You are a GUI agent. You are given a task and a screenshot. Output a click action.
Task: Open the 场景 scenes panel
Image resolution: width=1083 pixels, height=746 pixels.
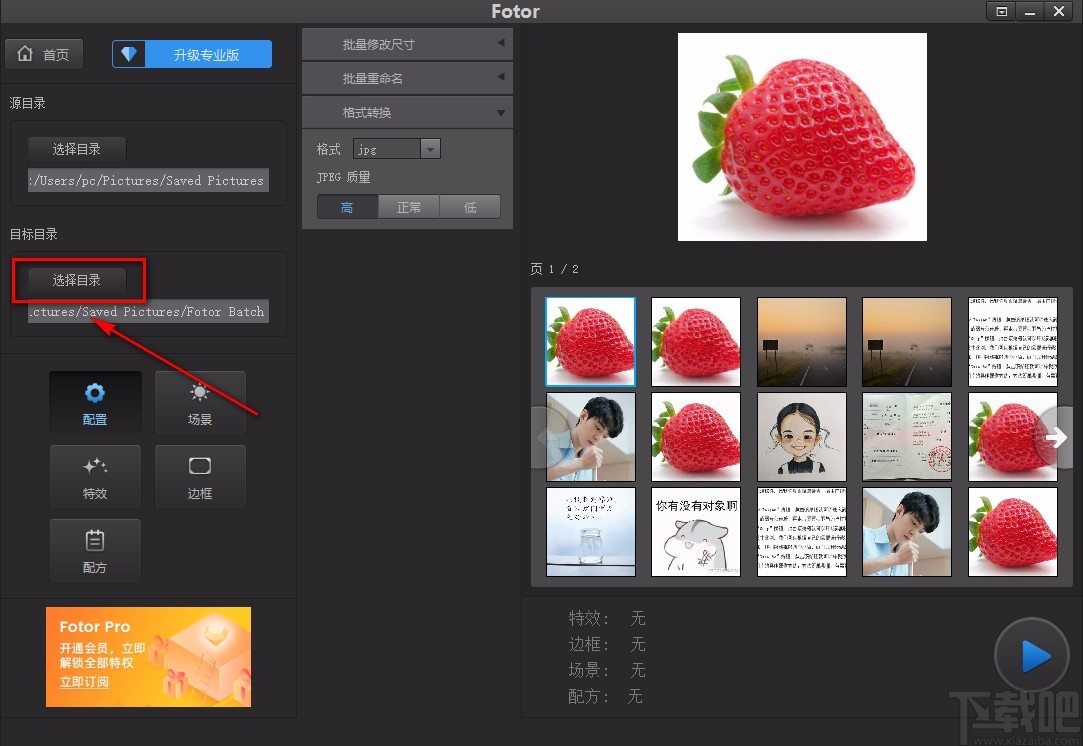[x=200, y=403]
